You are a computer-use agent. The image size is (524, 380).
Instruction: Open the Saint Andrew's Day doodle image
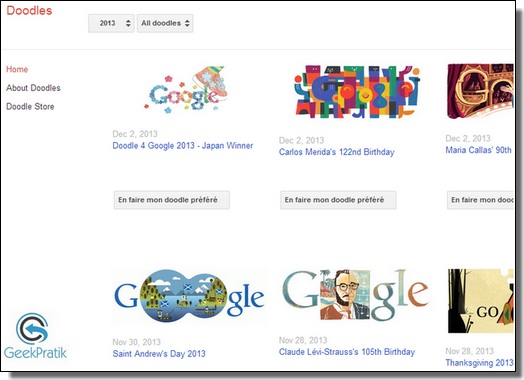189,296
